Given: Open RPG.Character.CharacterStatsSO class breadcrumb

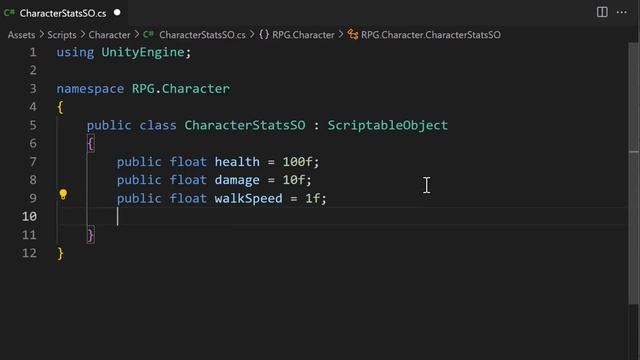Looking at the screenshot, I should click(431, 35).
